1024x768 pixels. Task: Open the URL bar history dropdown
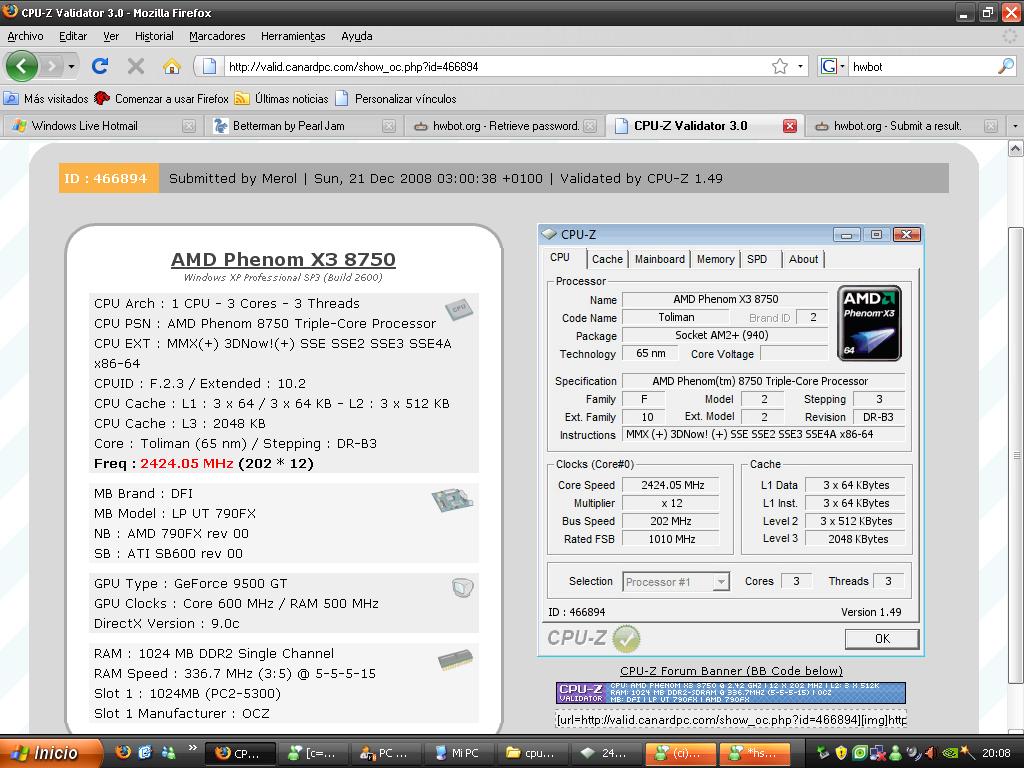click(800, 66)
